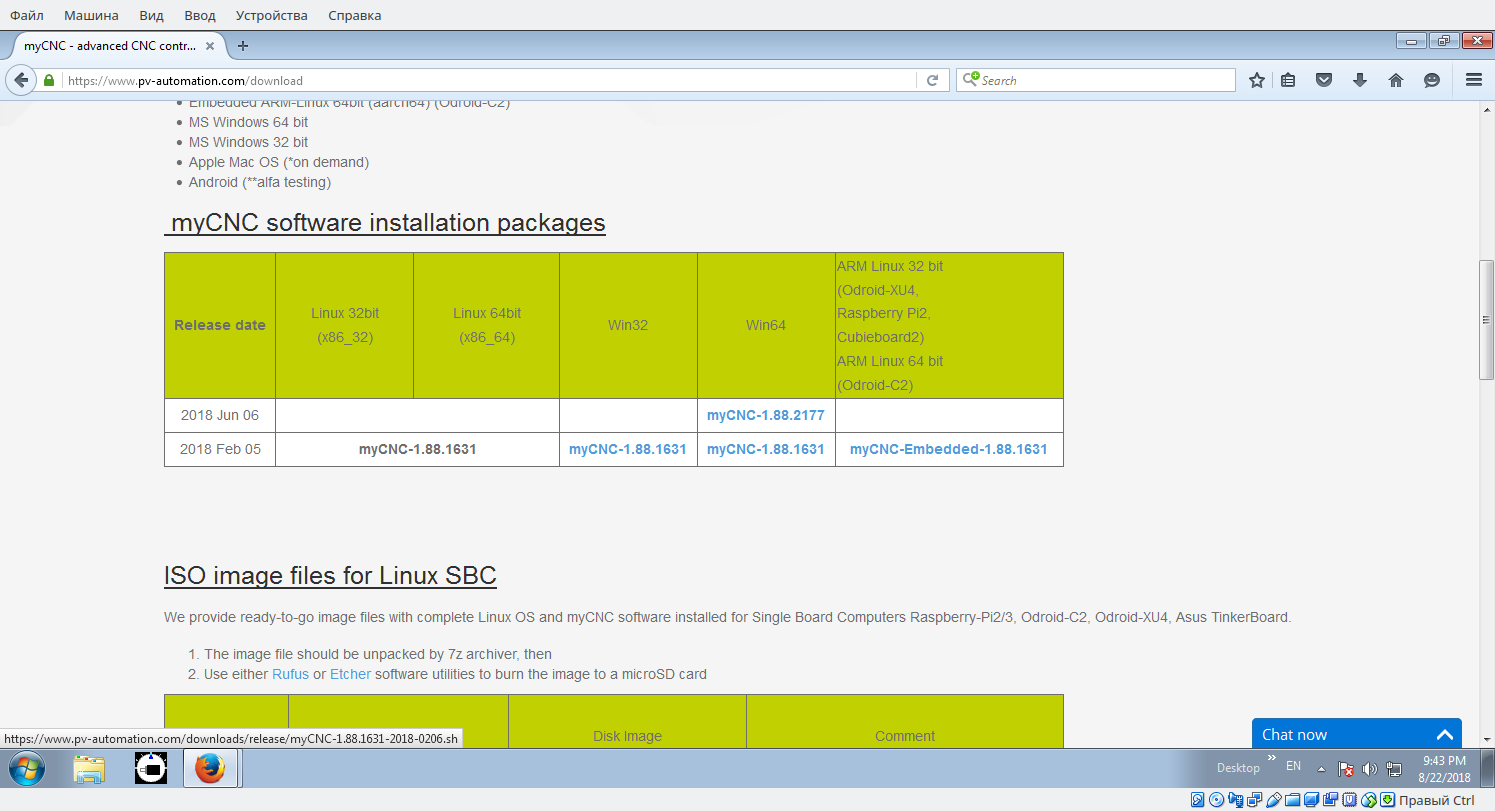Open the Машина menu
Image resolution: width=1495 pixels, height=811 pixels.
91,15
